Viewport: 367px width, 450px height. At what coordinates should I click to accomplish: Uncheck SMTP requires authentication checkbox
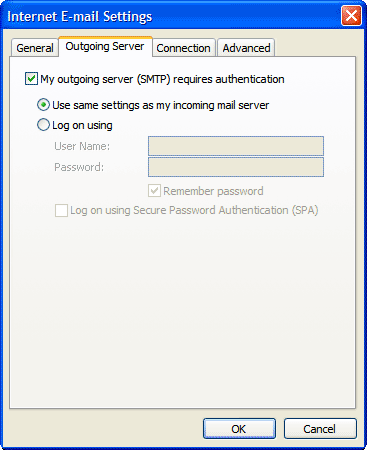tap(31, 79)
